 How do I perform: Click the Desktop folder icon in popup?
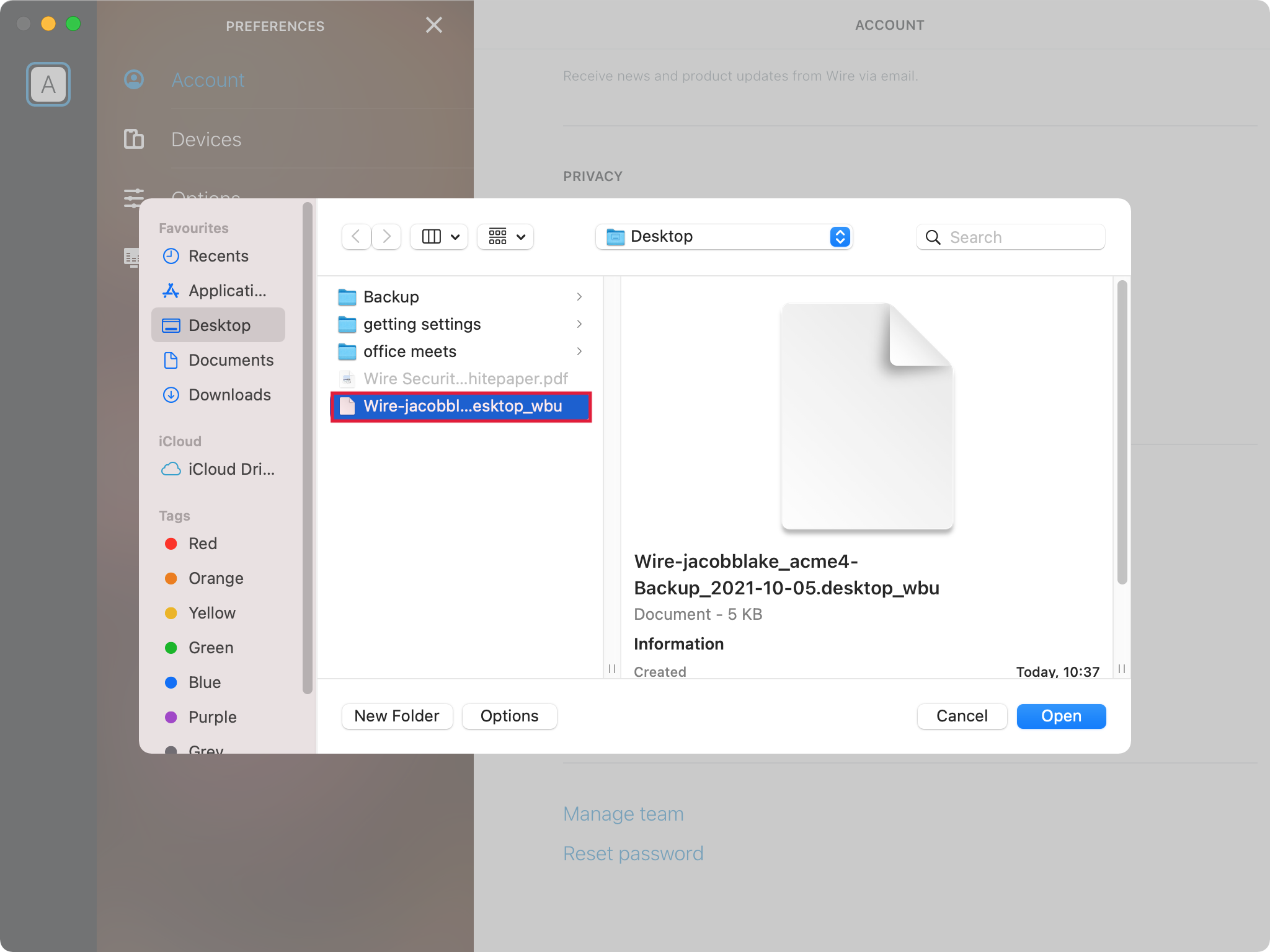point(615,237)
